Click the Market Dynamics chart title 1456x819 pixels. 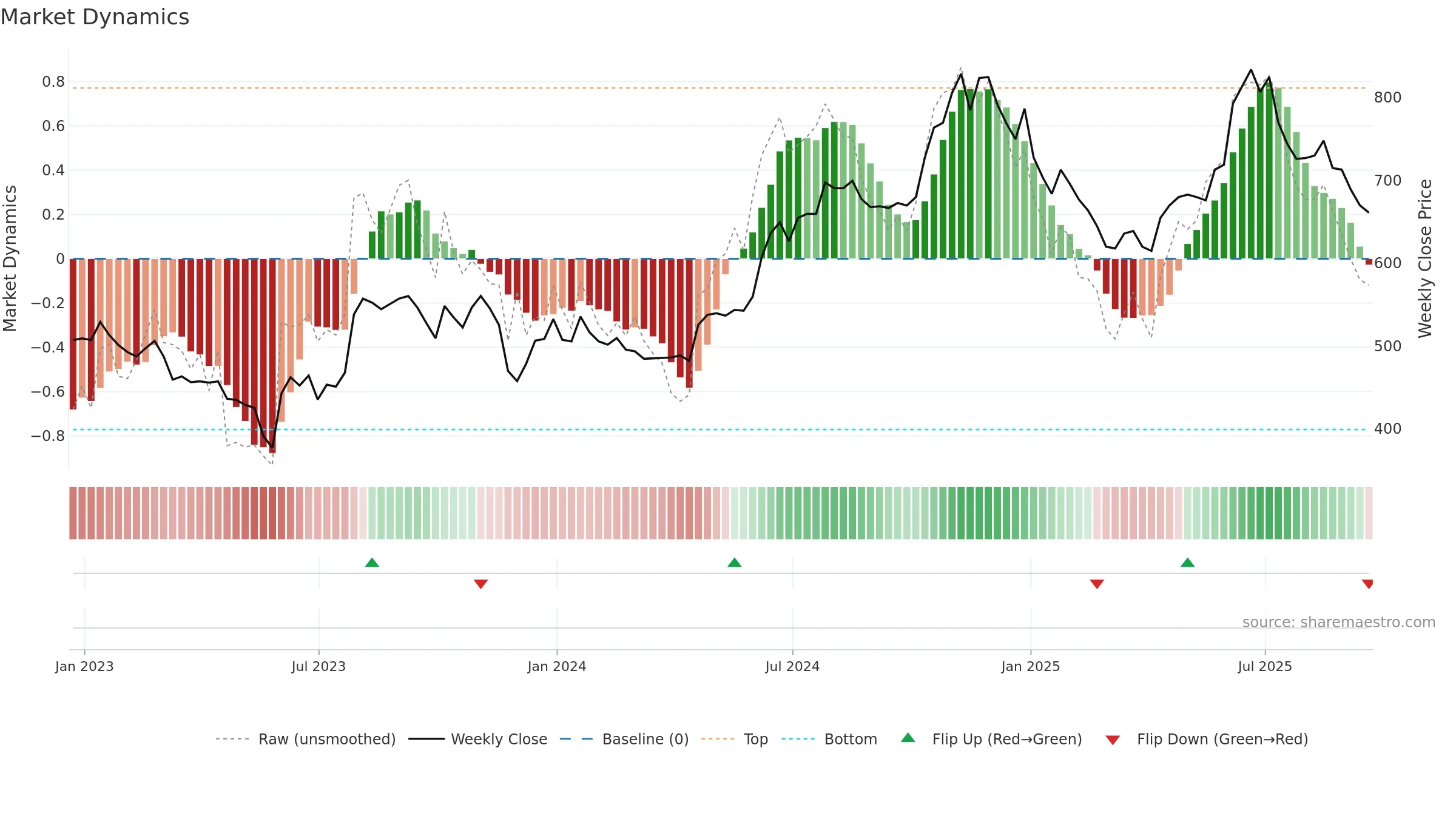(95, 17)
